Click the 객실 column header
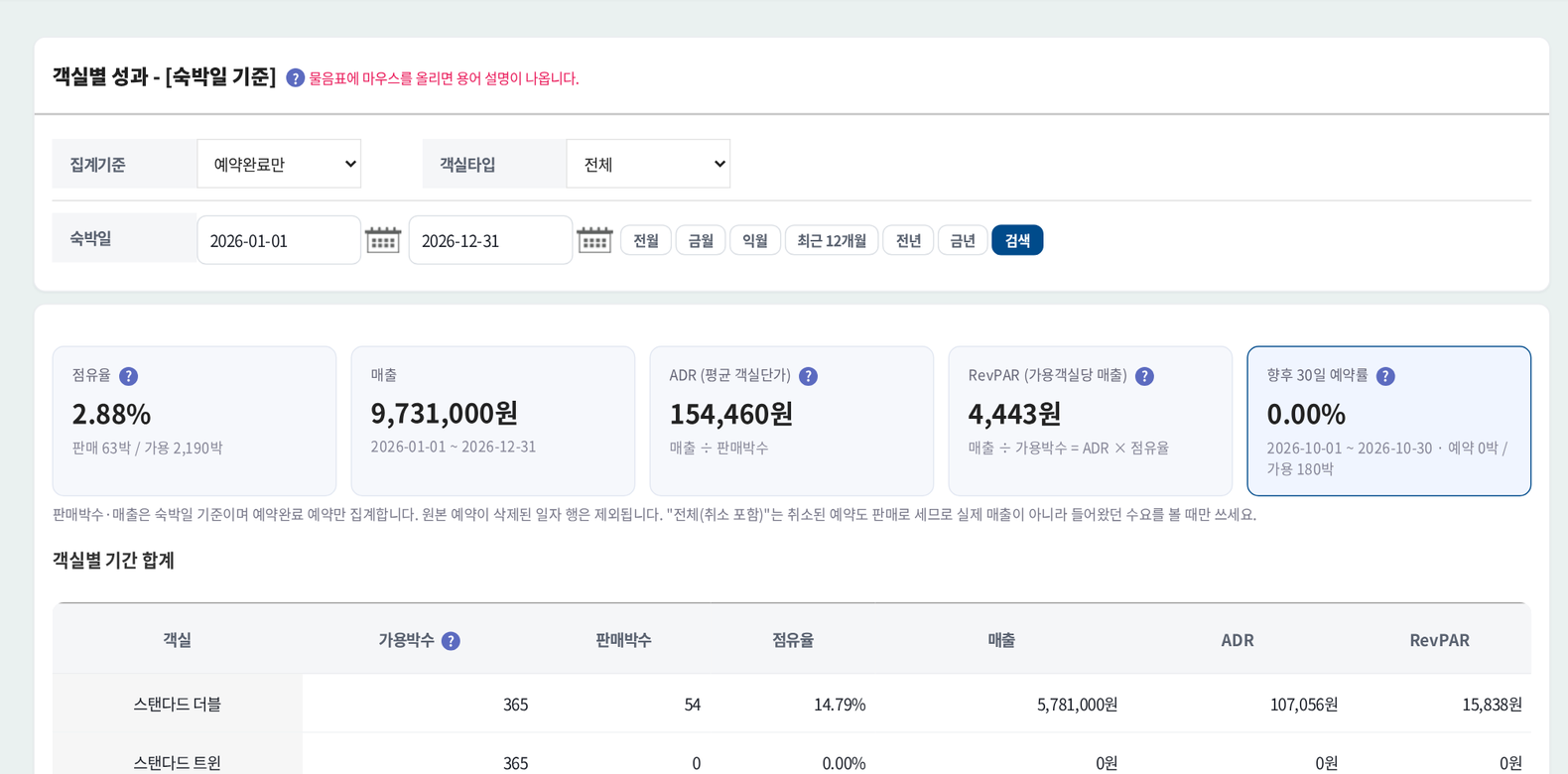 pyautogui.click(x=178, y=640)
